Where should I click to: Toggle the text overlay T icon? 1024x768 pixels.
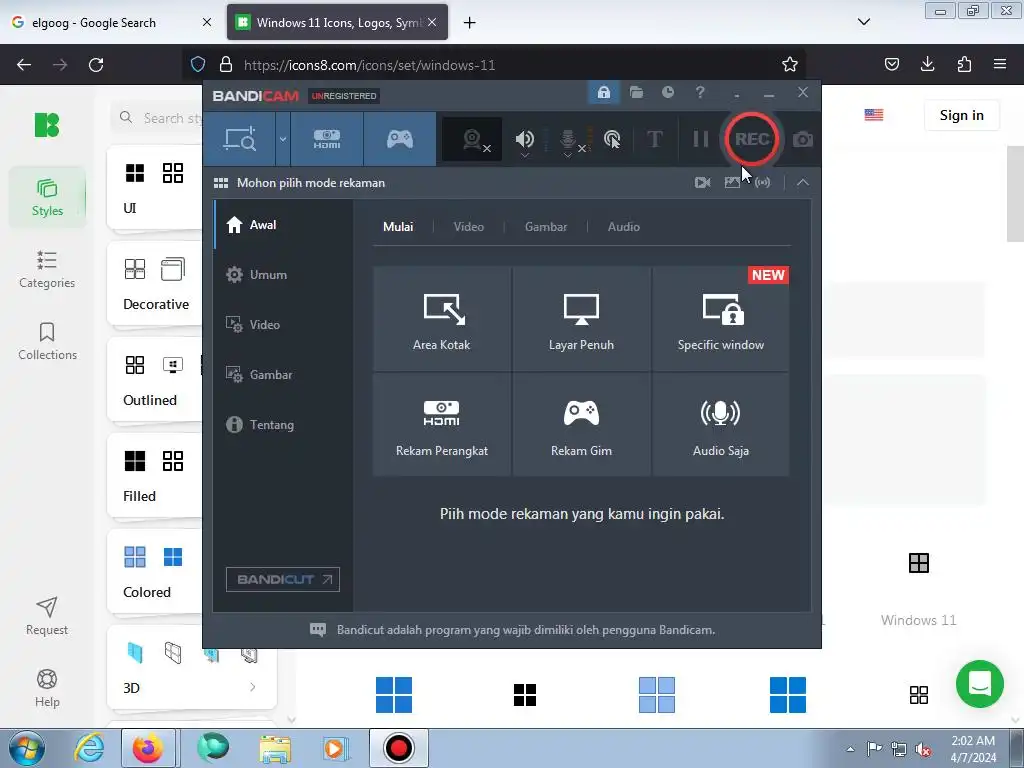pyautogui.click(x=654, y=139)
